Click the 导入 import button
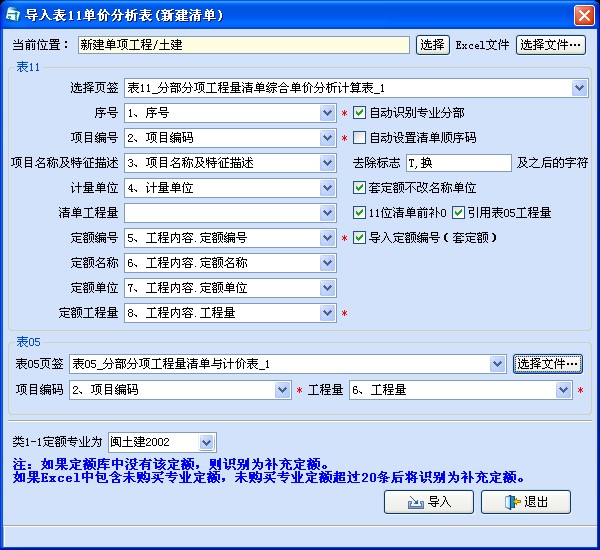Image resolution: width=600 pixels, height=550 pixels. [429, 502]
